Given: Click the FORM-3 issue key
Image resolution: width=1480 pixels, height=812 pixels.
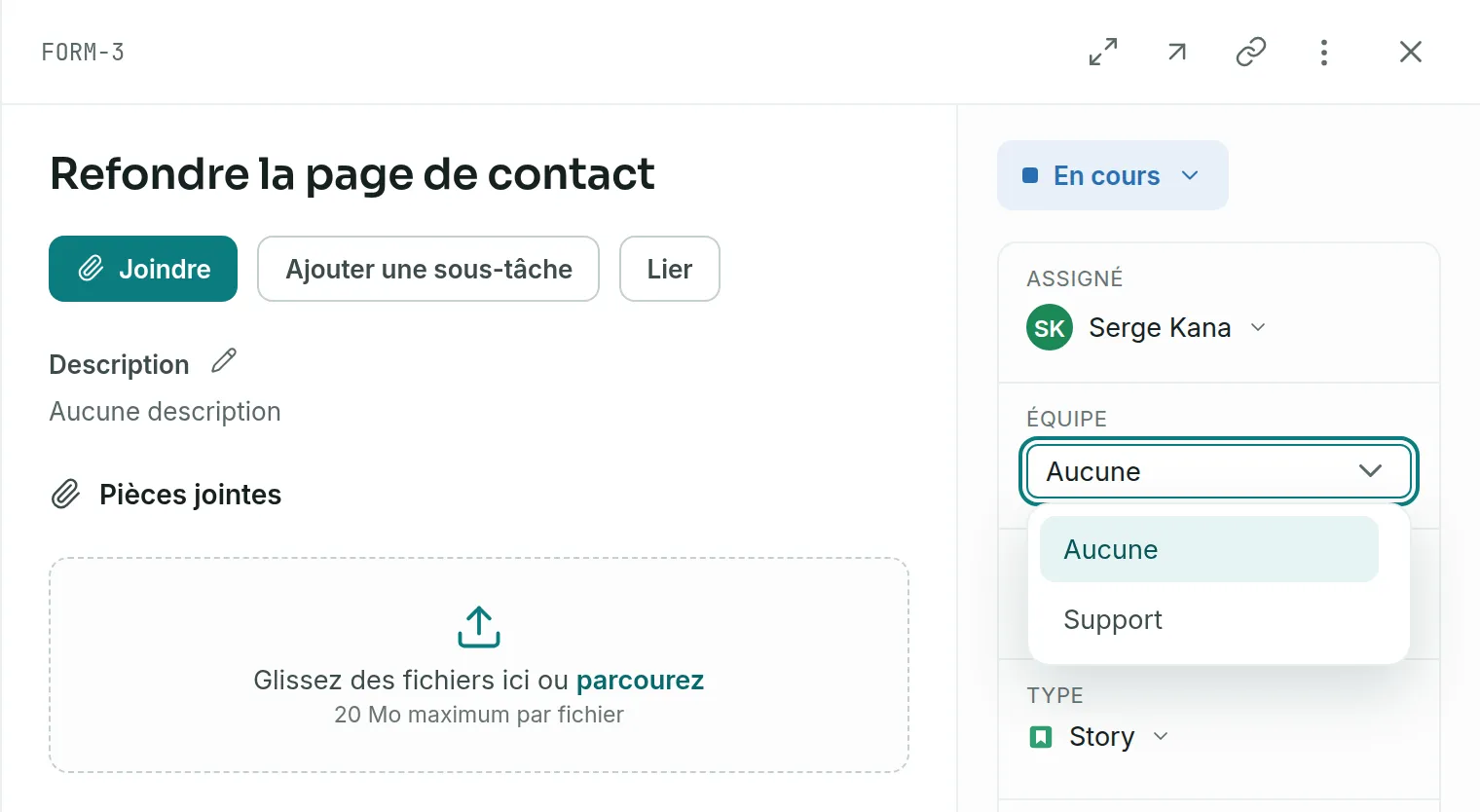Looking at the screenshot, I should pyautogui.click(x=83, y=53).
